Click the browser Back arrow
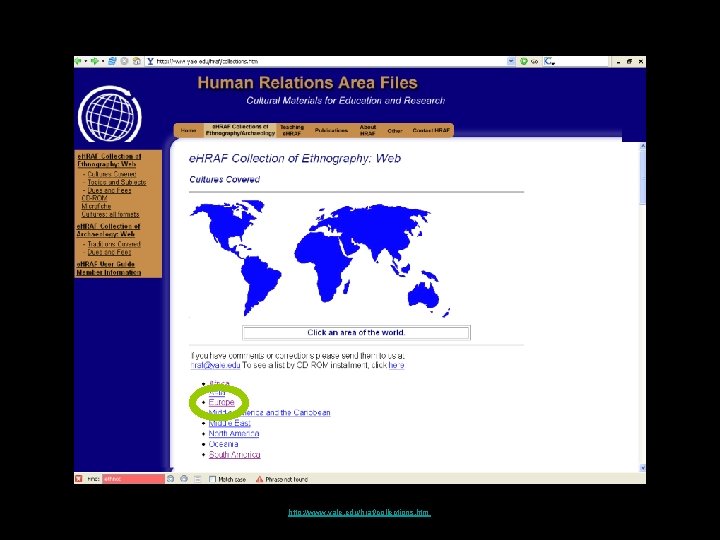 pos(79,61)
